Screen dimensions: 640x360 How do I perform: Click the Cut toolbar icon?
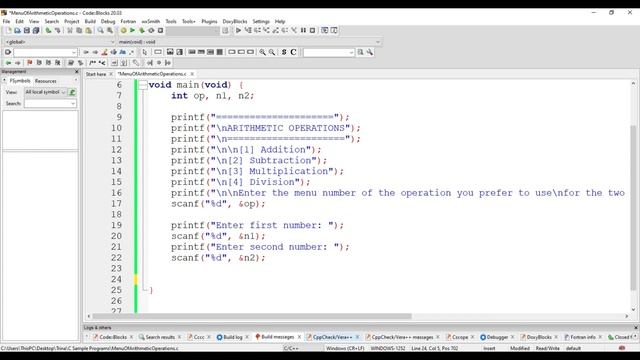pos(70,31)
